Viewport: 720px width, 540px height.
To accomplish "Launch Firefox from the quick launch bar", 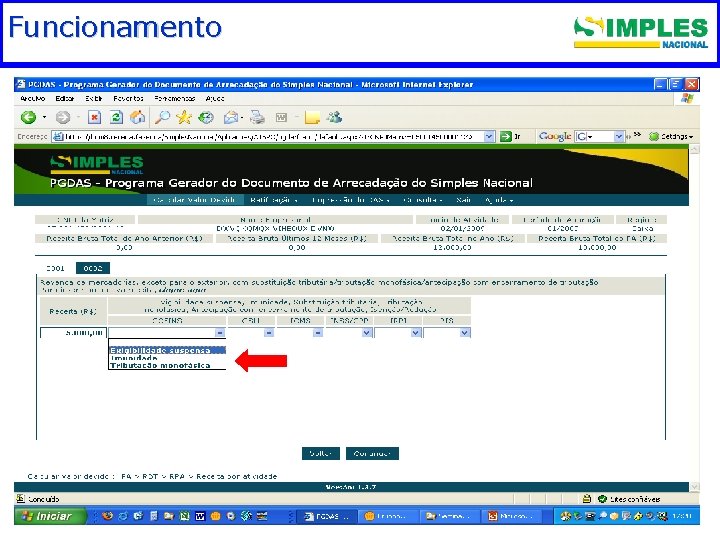I will [107, 516].
